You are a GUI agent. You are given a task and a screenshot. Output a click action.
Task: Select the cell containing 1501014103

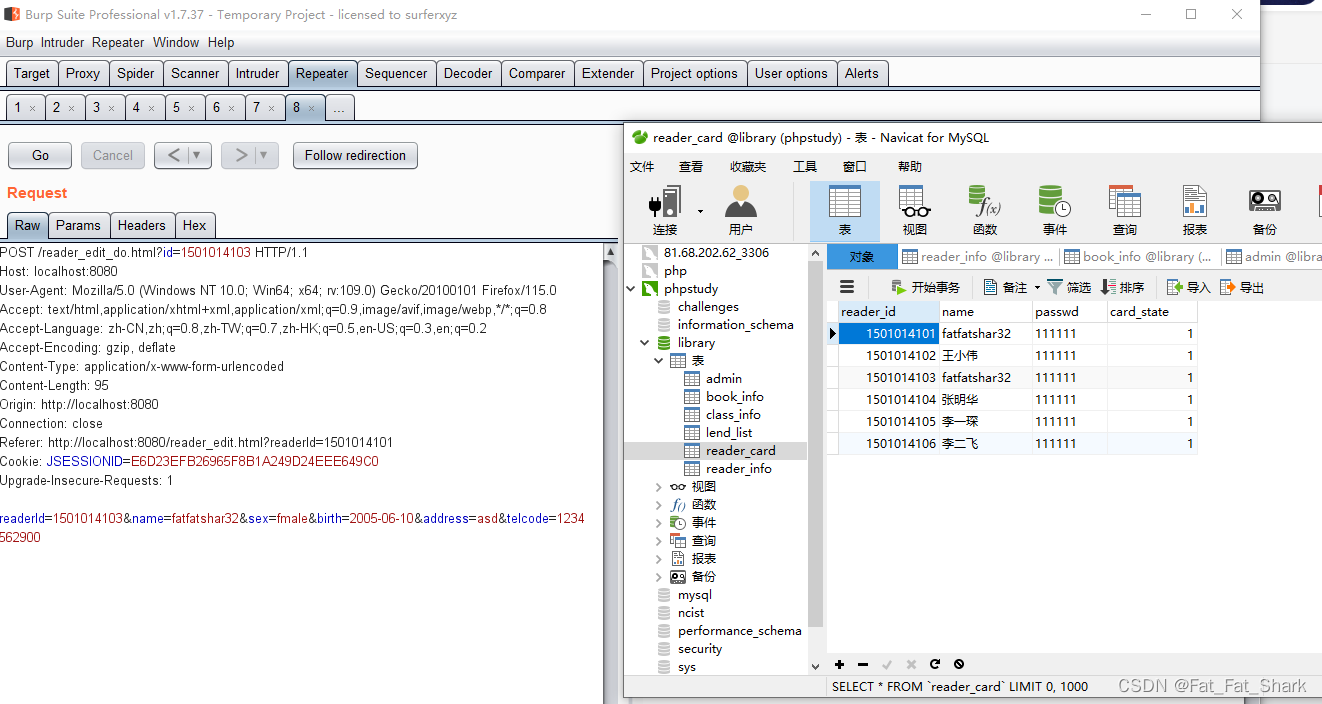point(888,377)
